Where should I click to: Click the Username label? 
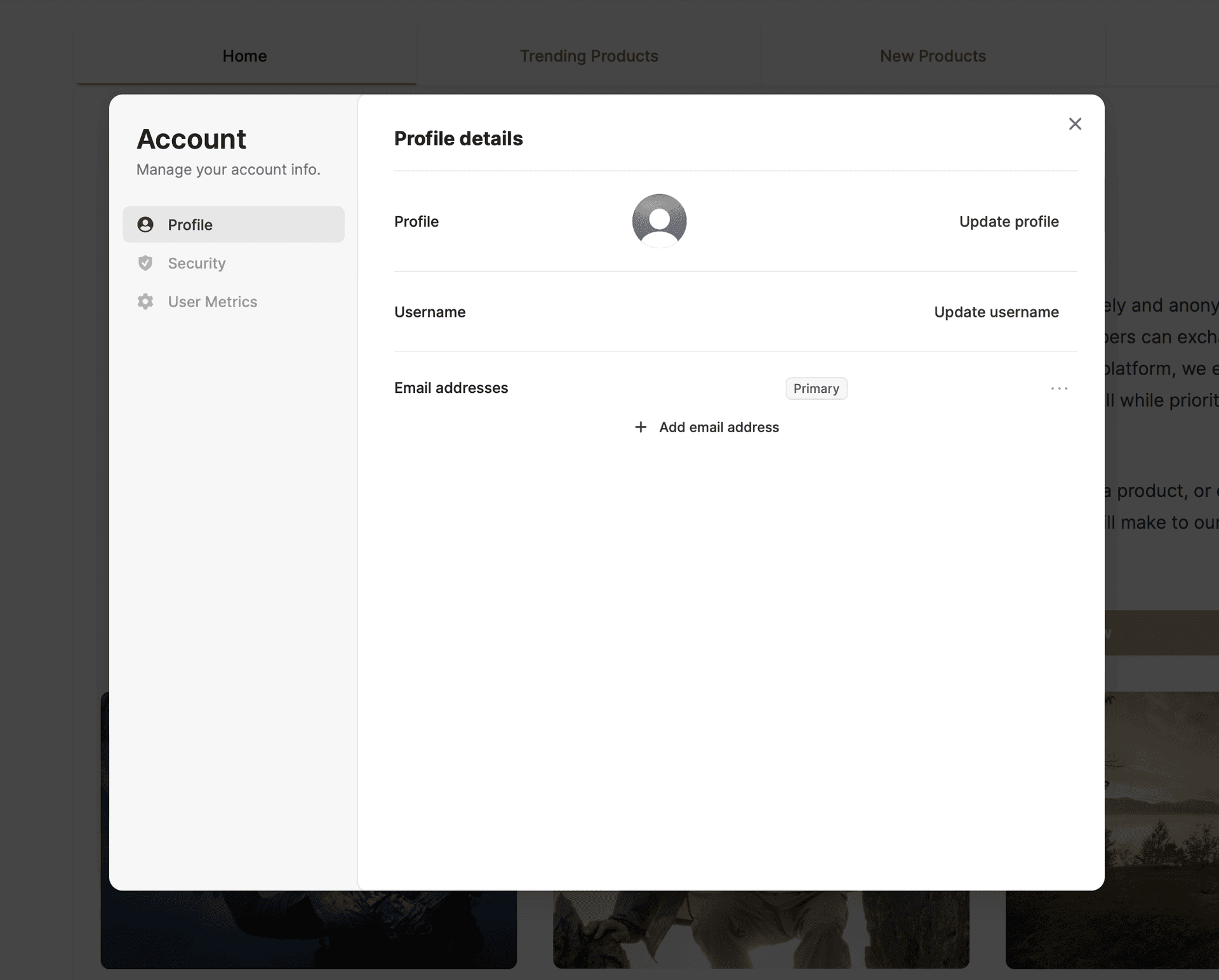[x=430, y=312]
